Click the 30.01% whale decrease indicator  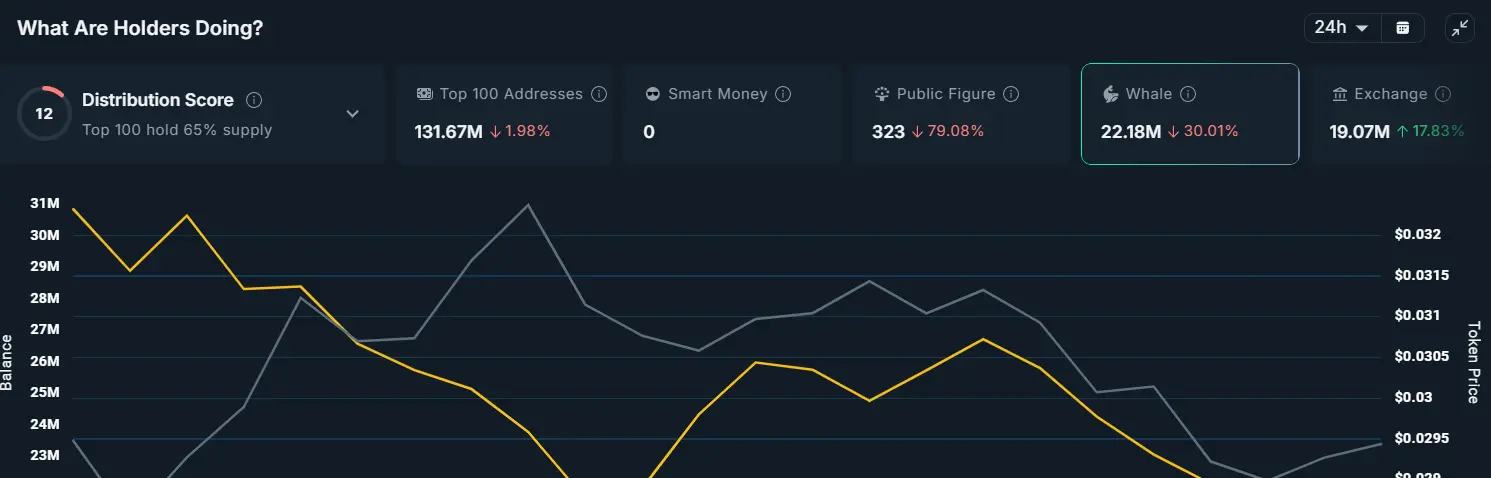pos(1203,131)
